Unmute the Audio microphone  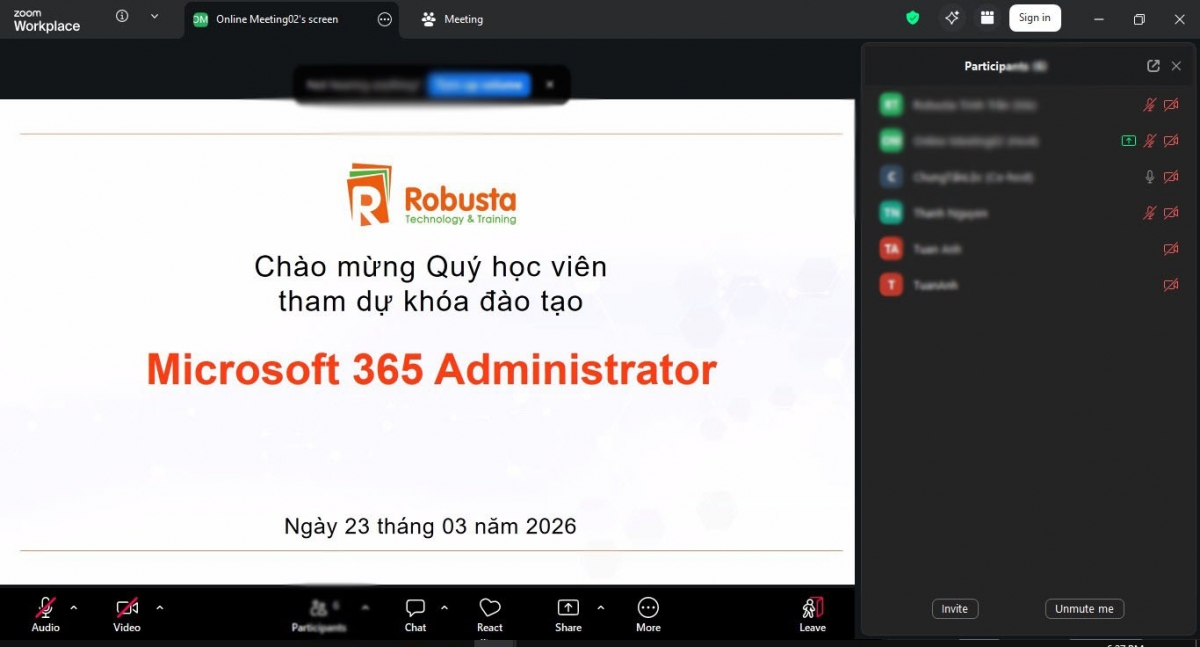tap(45, 614)
